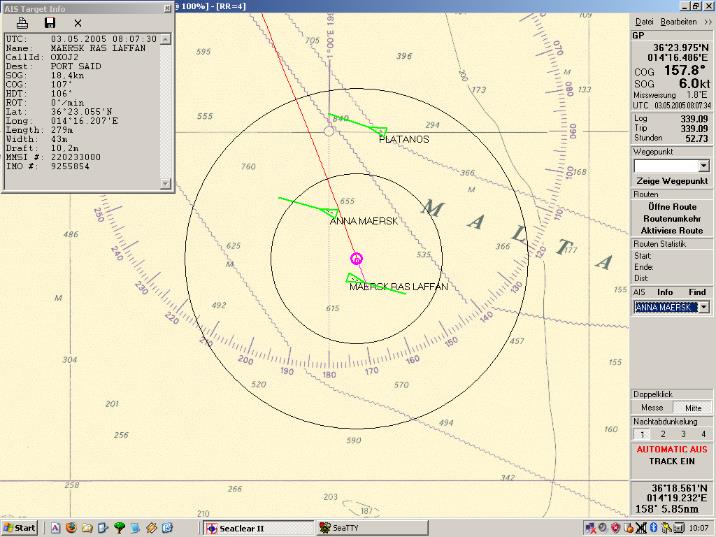716x537 pixels.
Task: Click the Windows Start button
Action: pyautogui.click(x=19, y=528)
